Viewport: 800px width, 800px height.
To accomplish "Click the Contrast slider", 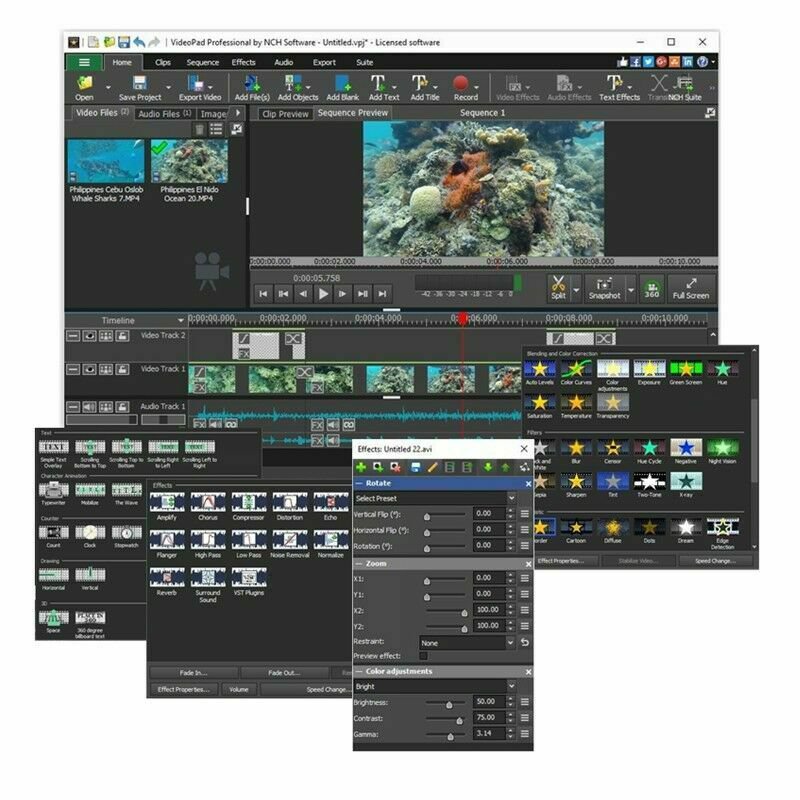I will (445, 719).
